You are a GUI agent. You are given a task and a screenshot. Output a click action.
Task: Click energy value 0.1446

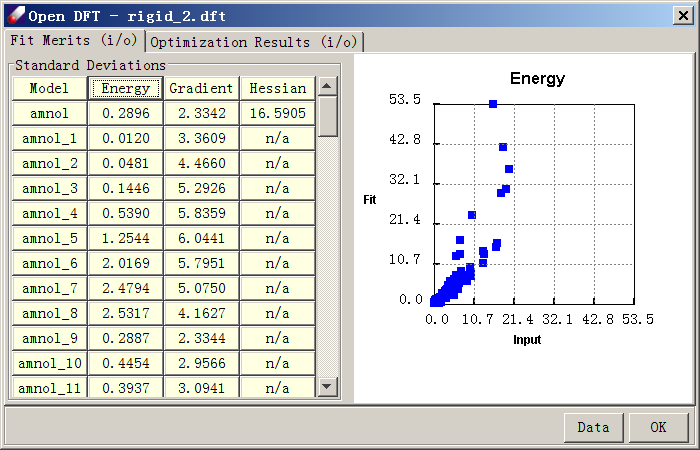pyautogui.click(x=125, y=188)
